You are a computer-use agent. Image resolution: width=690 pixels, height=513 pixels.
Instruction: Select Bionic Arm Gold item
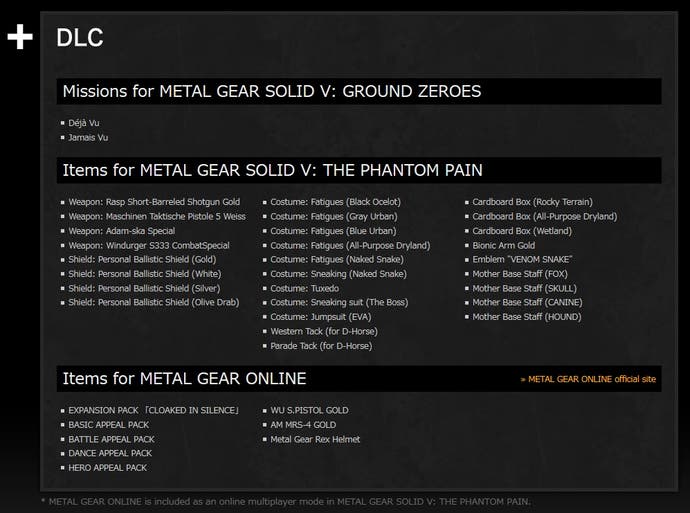click(503, 246)
